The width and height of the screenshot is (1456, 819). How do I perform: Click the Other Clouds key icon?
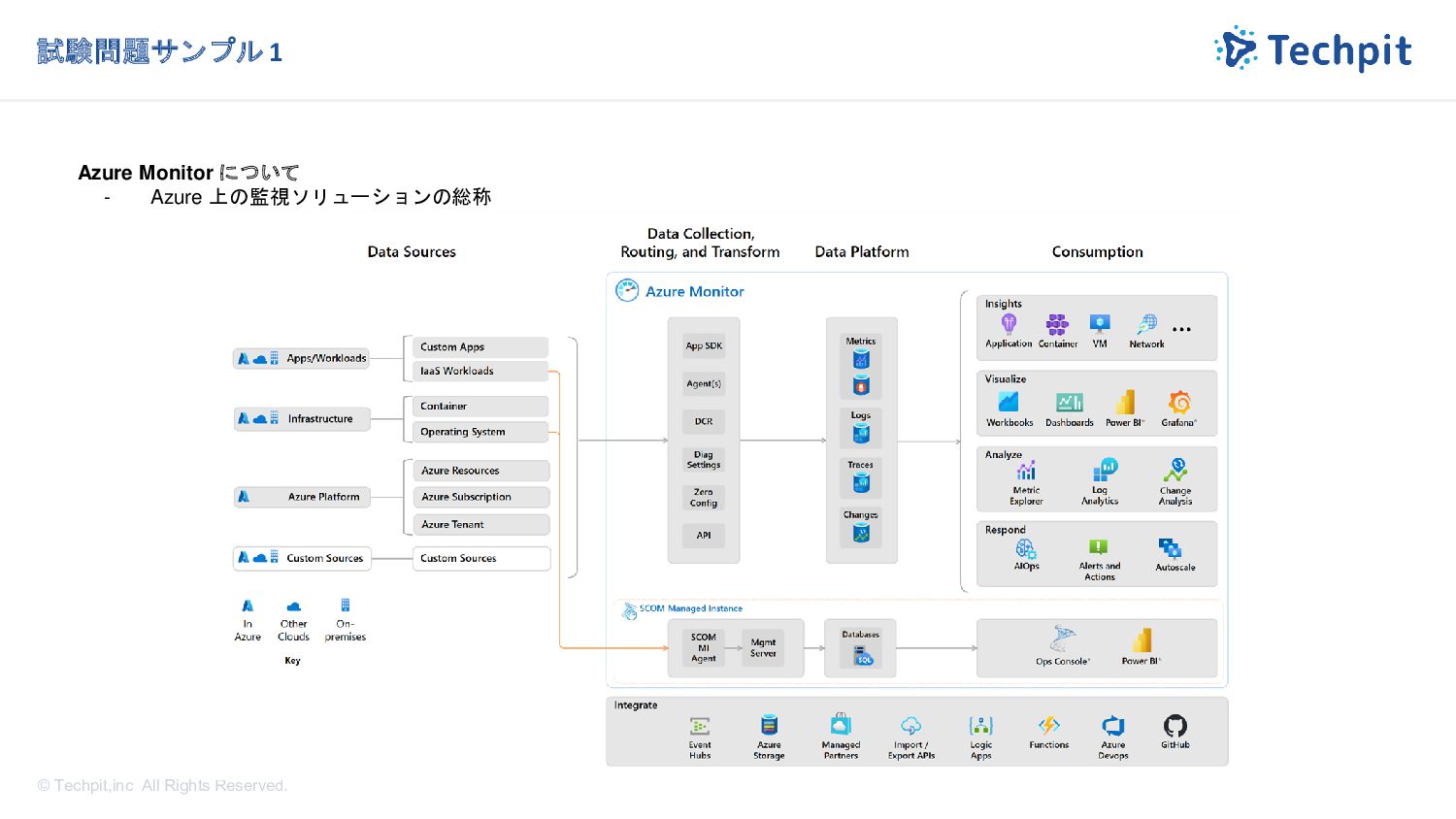coord(294,606)
